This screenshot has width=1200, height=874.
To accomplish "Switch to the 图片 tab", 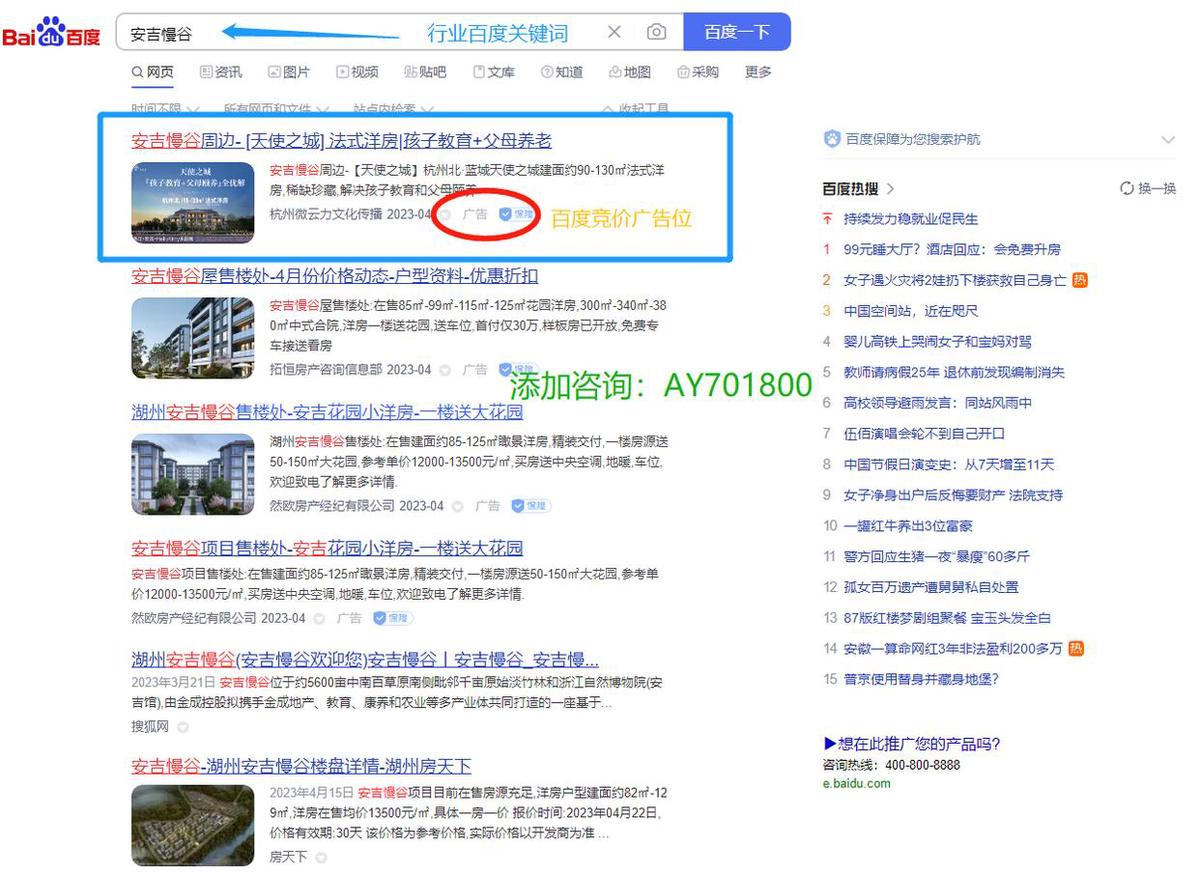I will tap(289, 72).
